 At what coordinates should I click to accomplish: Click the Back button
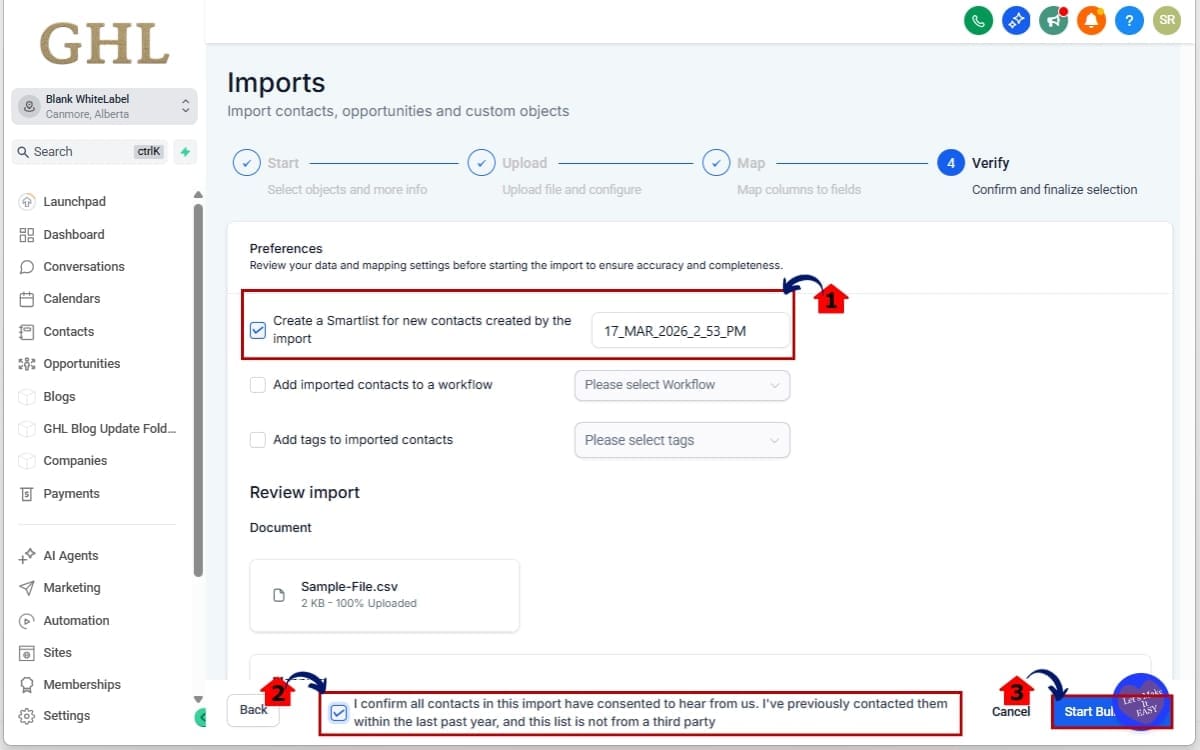(x=253, y=710)
